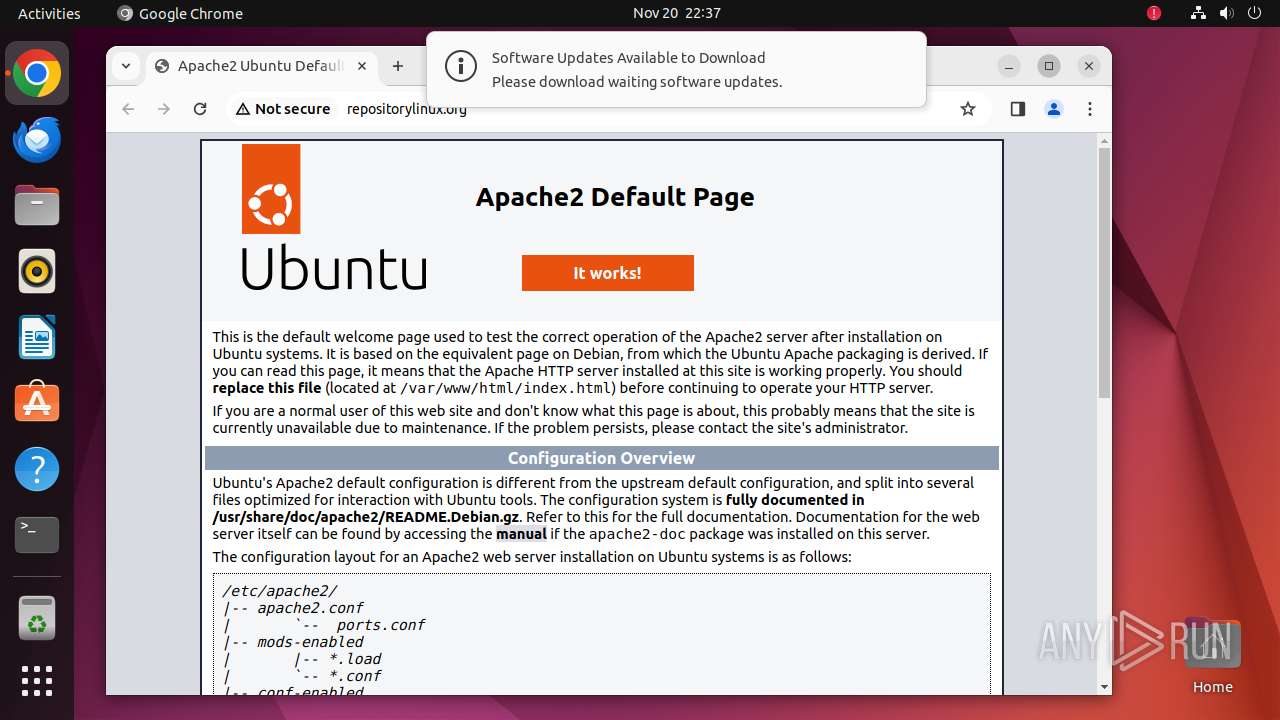1280x720 pixels.
Task: Click the Ubuntu logo image
Action: tap(334, 217)
